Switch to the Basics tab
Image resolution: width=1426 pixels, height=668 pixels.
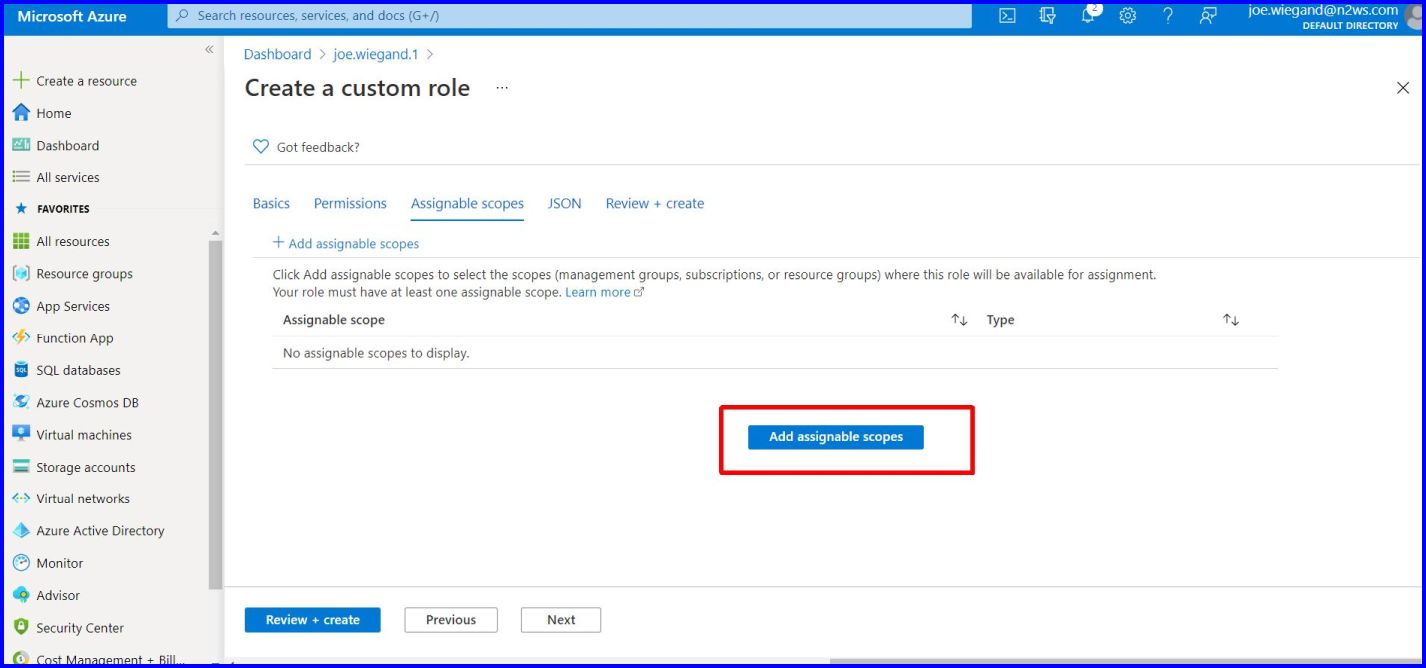point(271,203)
